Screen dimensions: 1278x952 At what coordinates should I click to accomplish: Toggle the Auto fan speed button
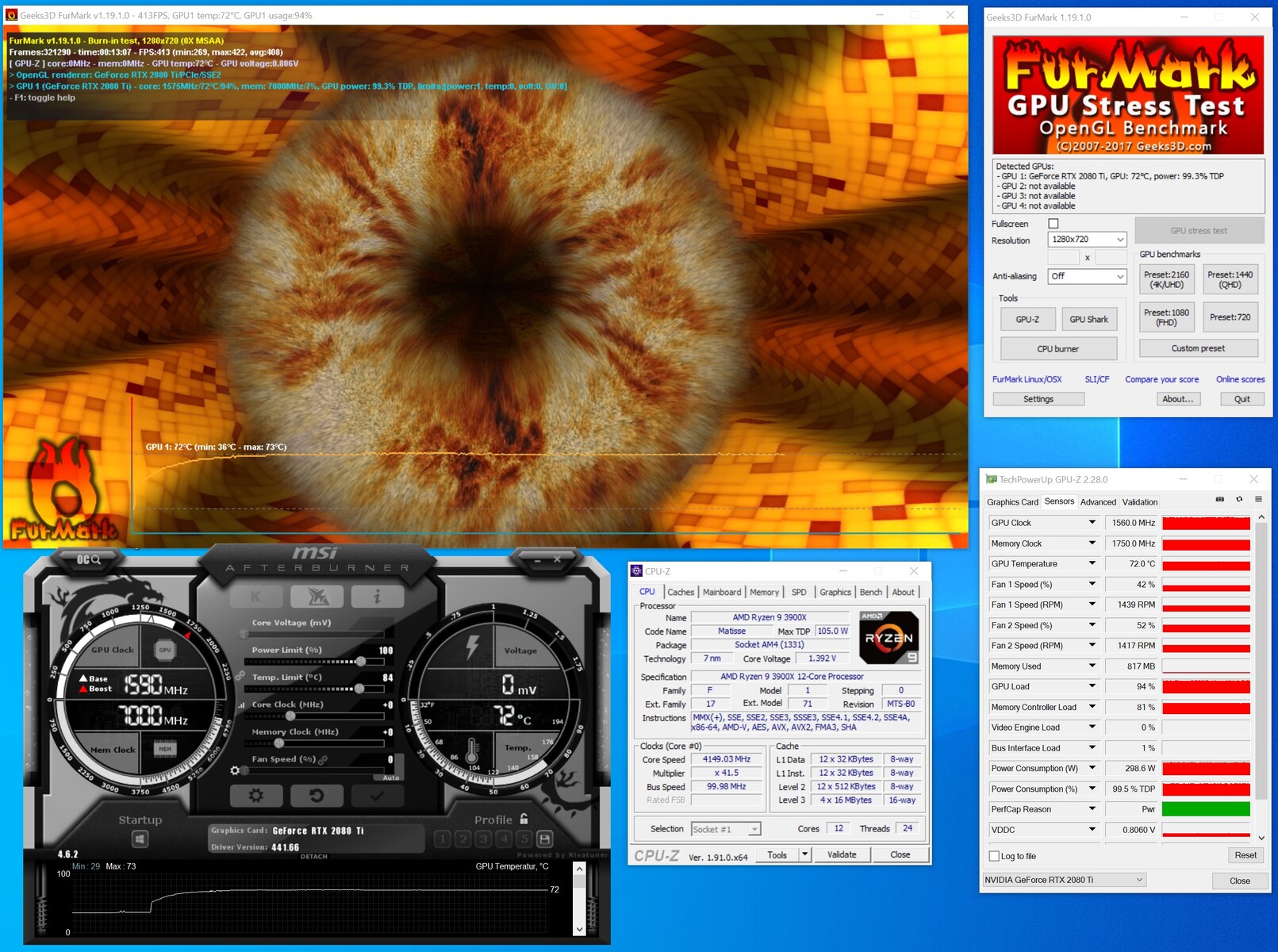[x=391, y=777]
